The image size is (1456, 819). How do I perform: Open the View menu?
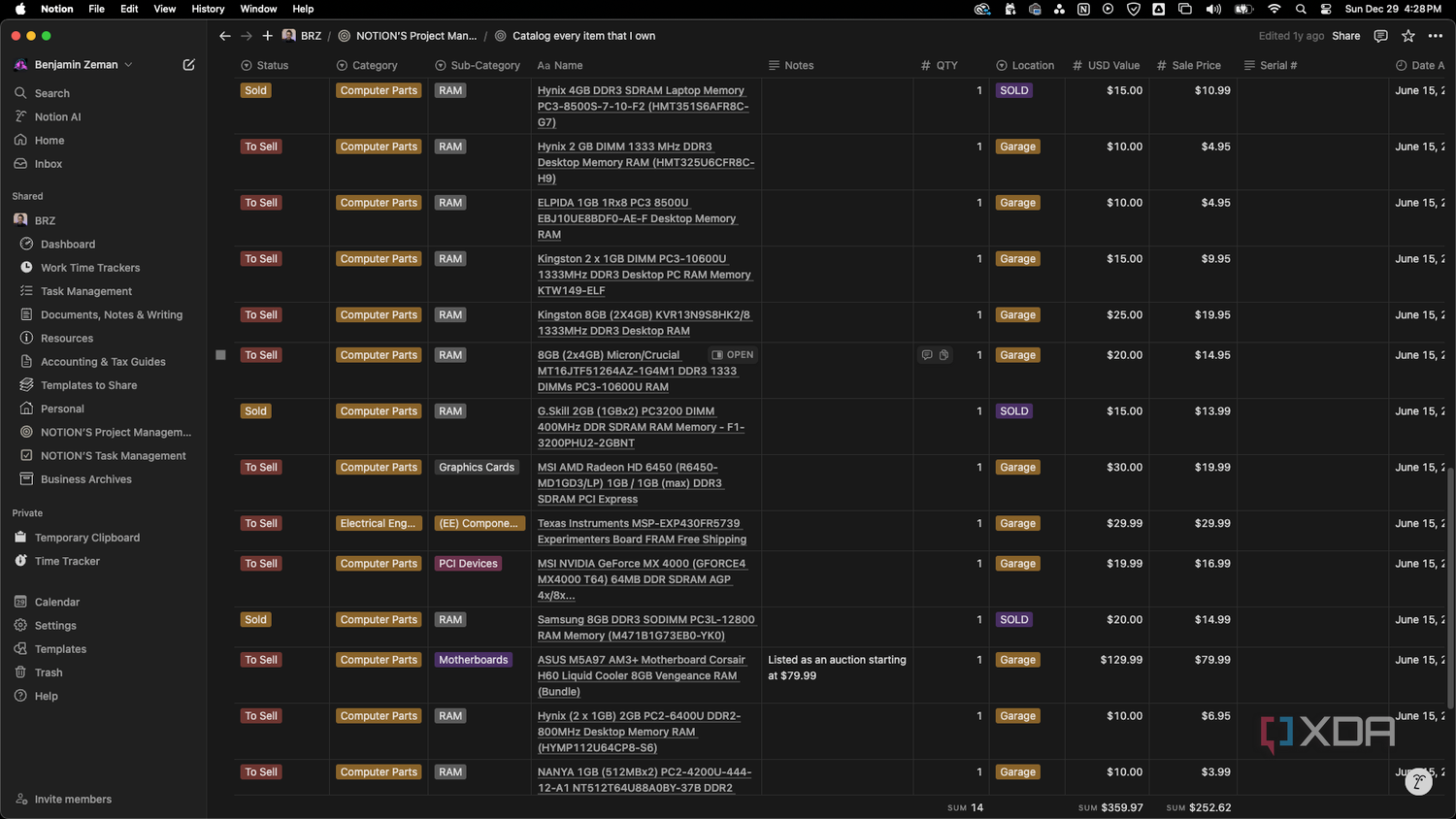pos(165,9)
